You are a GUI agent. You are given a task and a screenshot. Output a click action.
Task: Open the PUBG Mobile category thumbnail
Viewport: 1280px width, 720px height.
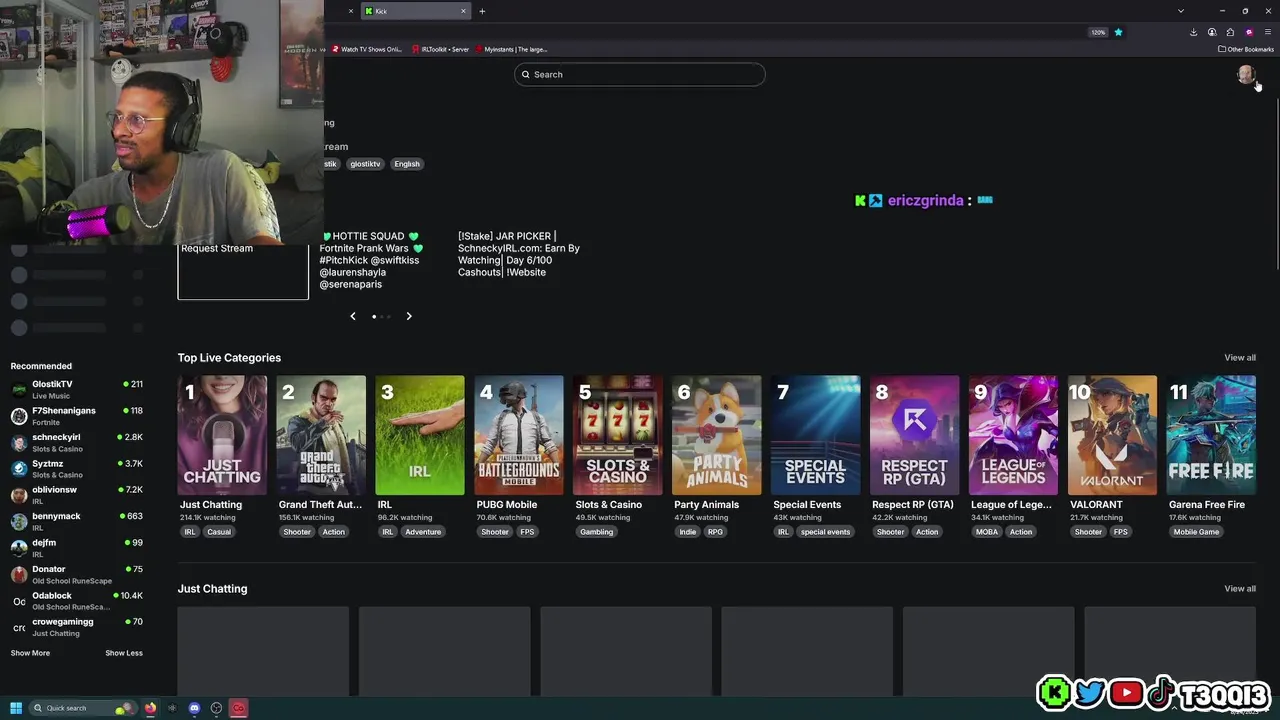519,435
